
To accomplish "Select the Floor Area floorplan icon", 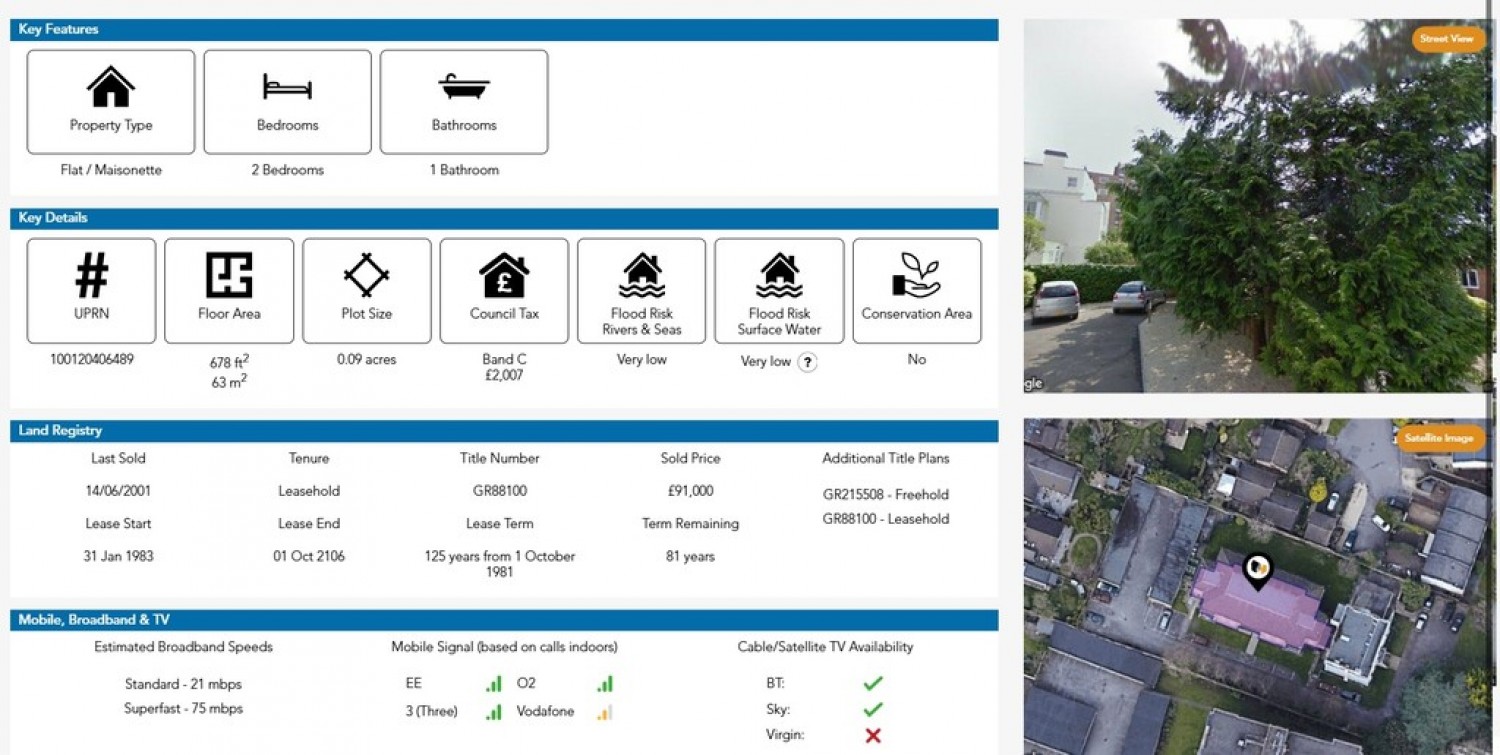I will (229, 275).
